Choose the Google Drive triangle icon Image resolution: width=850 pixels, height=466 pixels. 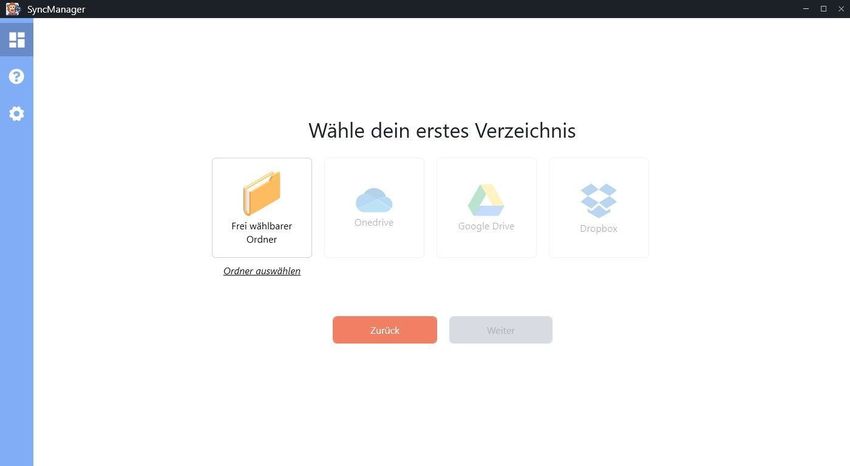(x=486, y=200)
